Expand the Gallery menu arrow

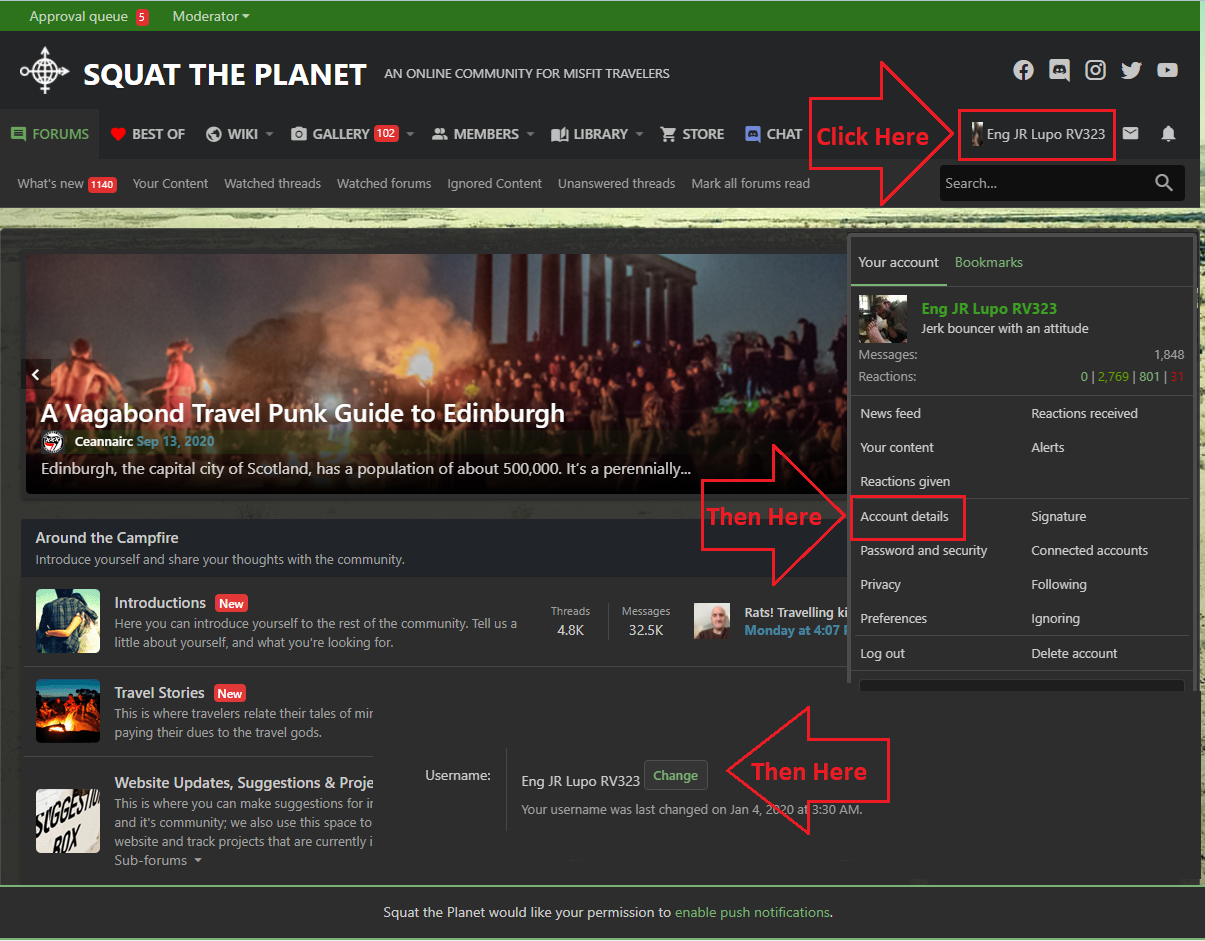point(410,134)
